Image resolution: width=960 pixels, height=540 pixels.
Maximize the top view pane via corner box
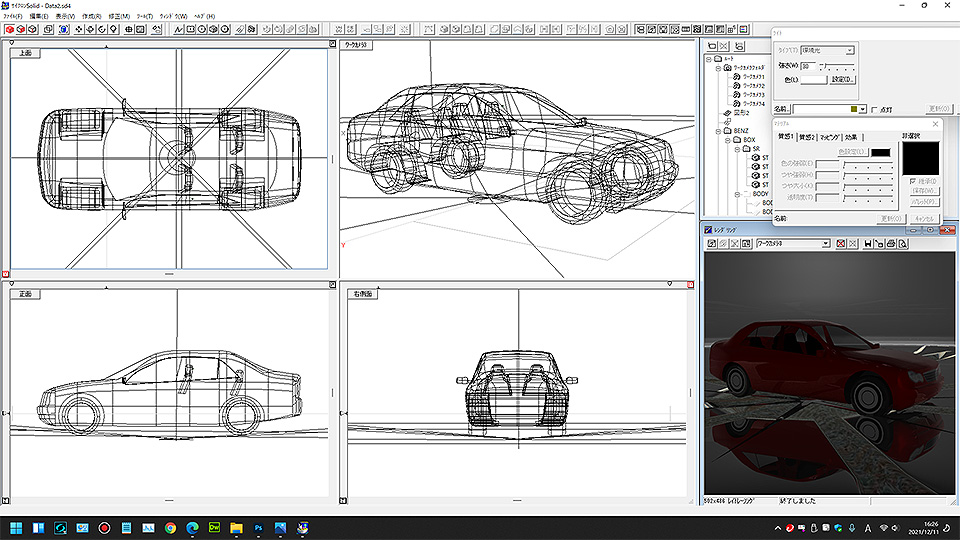(x=331, y=43)
